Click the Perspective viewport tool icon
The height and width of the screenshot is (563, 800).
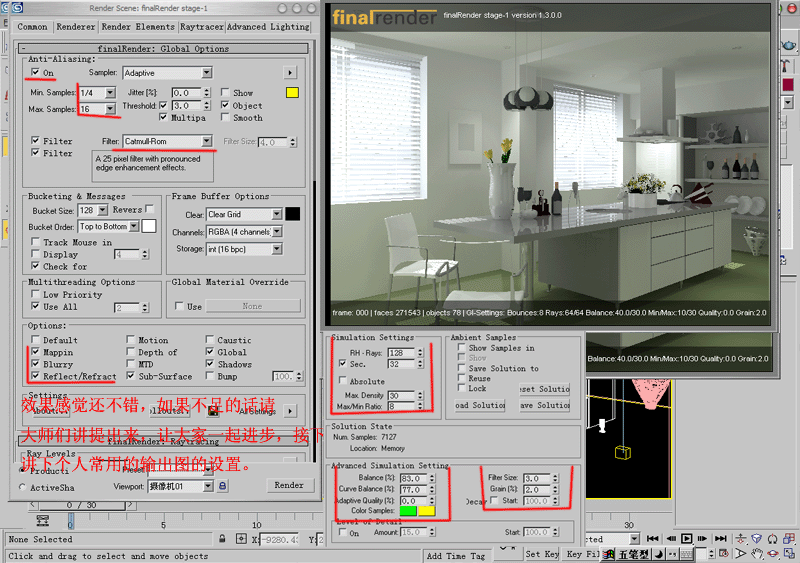(757, 538)
